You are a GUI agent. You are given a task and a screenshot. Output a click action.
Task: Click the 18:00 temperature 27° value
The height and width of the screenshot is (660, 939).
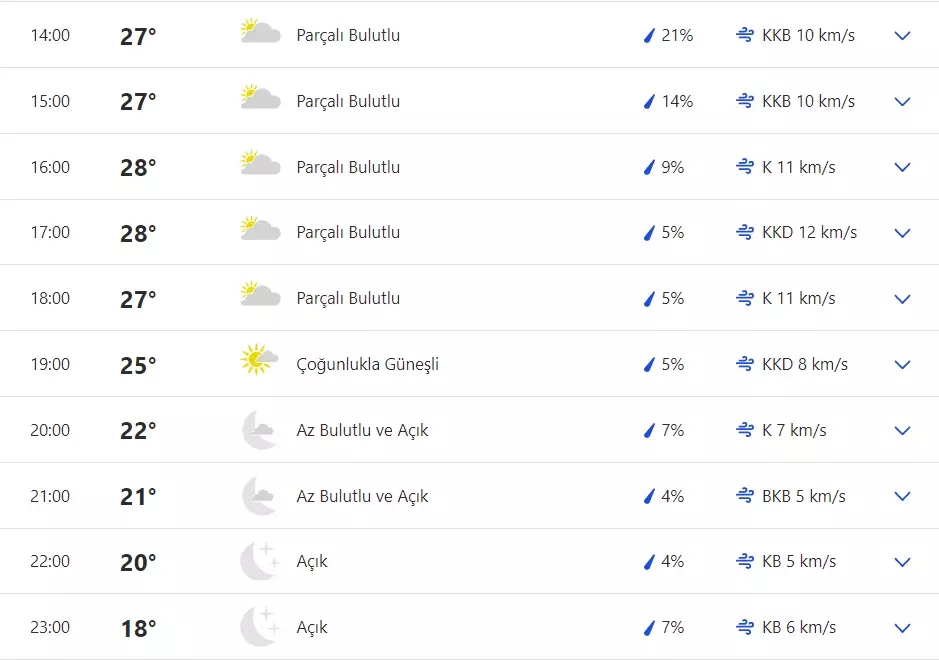click(138, 299)
